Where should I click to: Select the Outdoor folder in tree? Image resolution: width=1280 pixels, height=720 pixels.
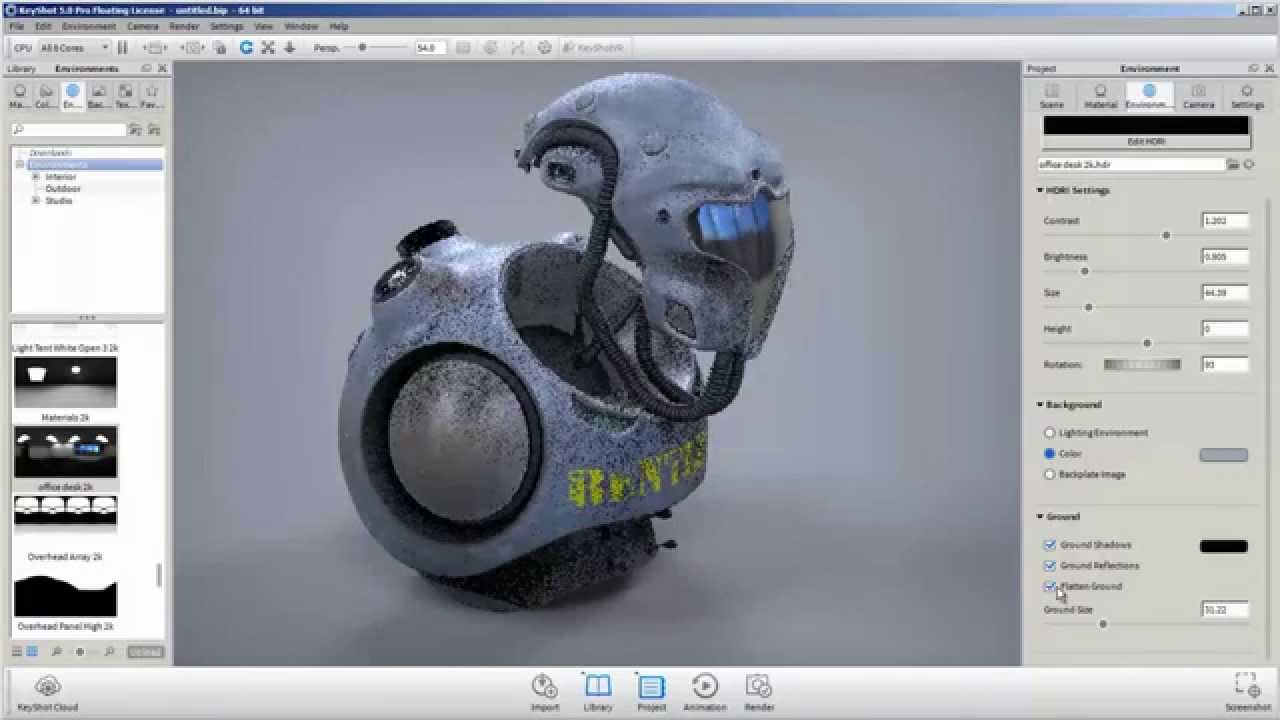click(63, 189)
